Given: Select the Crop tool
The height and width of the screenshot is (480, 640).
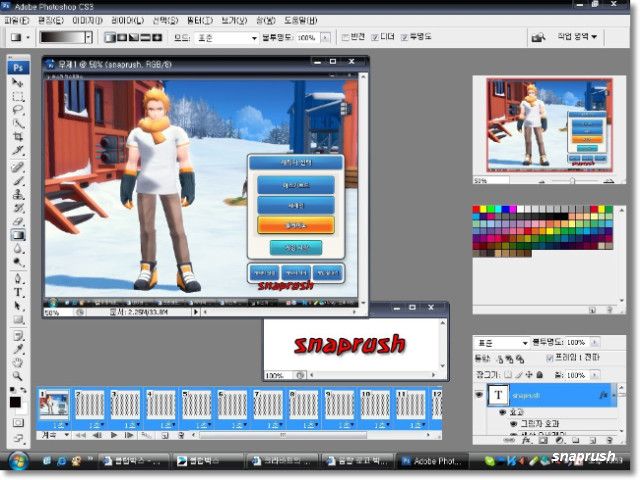Looking at the screenshot, I should click(x=18, y=137).
